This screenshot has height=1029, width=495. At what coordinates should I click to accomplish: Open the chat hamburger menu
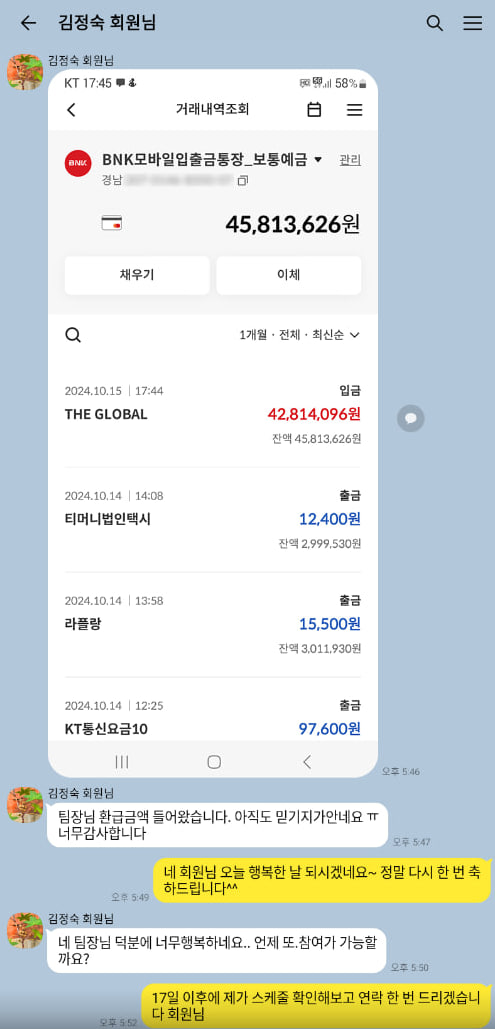[x=473, y=23]
